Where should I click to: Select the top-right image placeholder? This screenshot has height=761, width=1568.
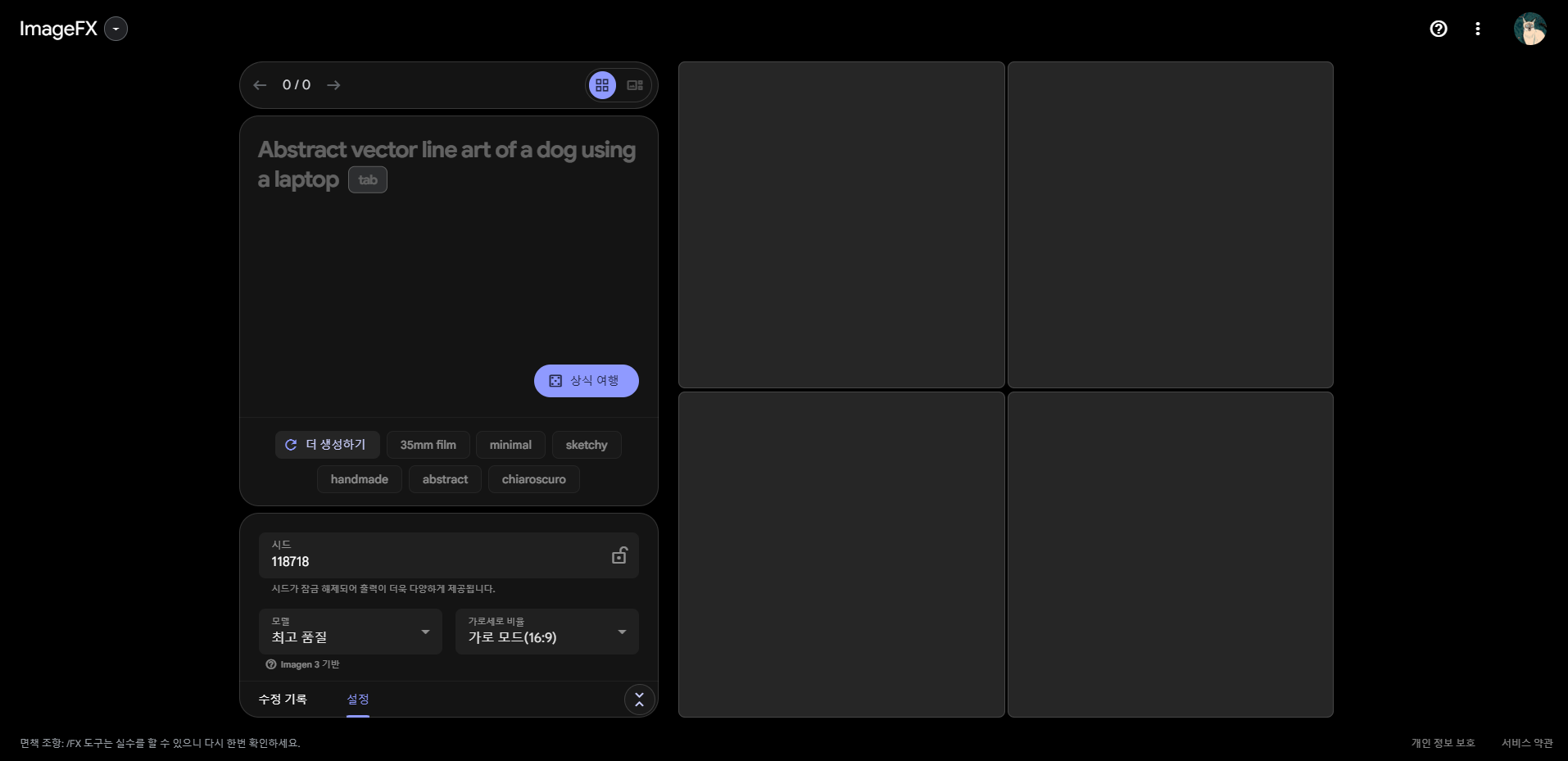[x=1171, y=224]
